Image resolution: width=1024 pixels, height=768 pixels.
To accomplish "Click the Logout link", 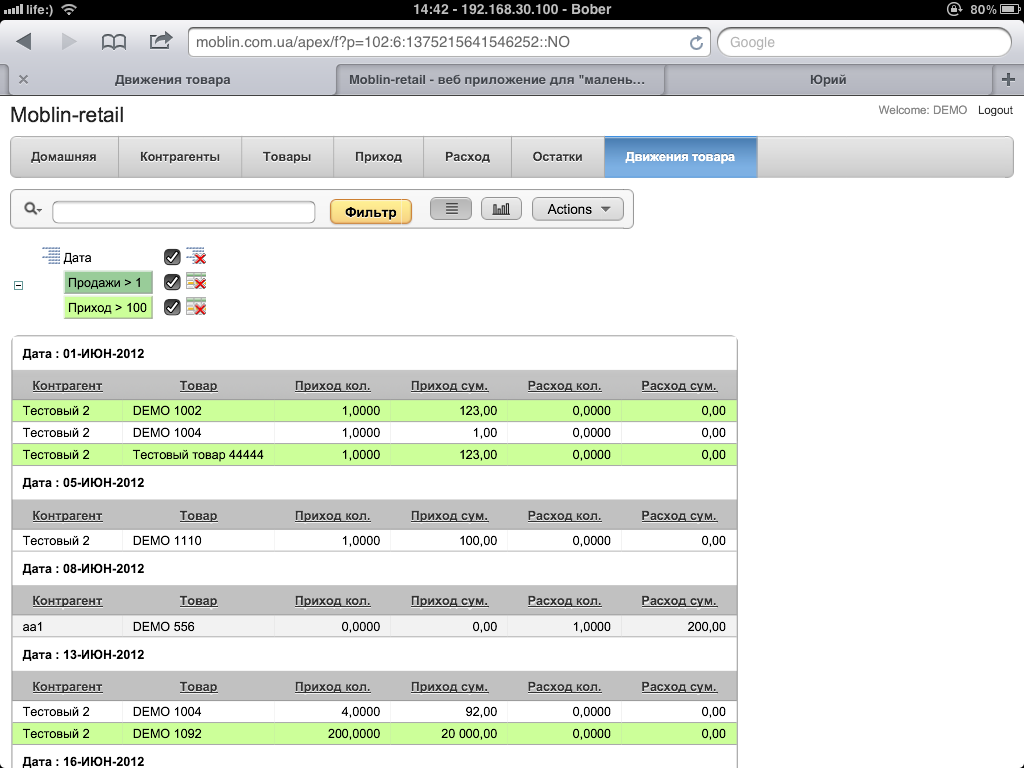I will click(x=995, y=110).
